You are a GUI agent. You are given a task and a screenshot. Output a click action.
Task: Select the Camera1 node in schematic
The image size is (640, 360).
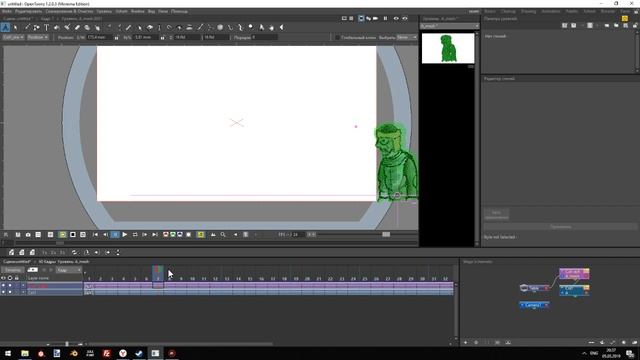(x=534, y=305)
